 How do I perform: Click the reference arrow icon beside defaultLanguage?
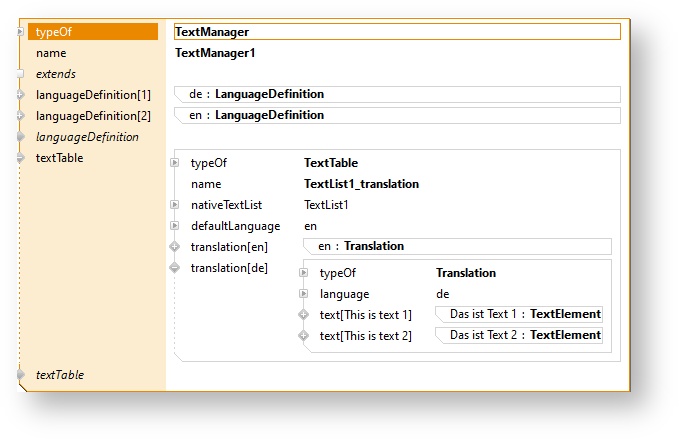point(175,226)
